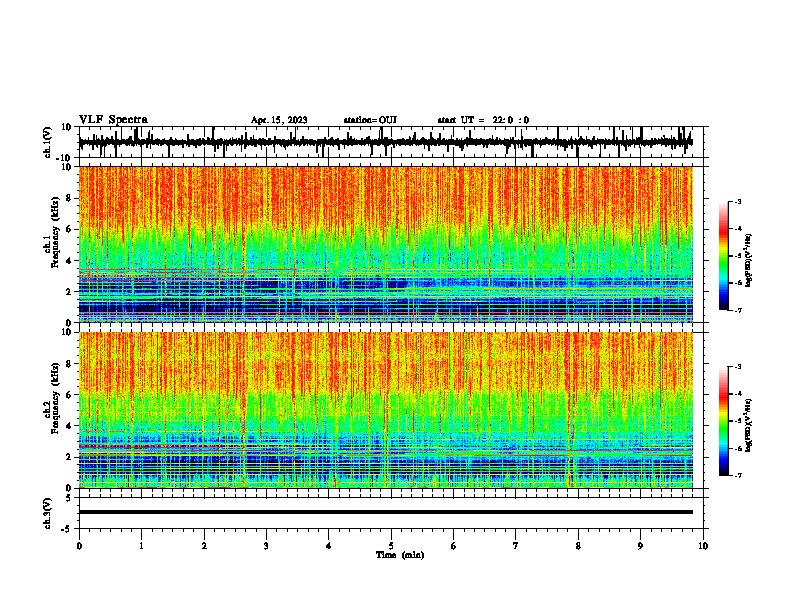Click the ch.2 color scale bar
The image size is (792, 612).
[x=723, y=421]
